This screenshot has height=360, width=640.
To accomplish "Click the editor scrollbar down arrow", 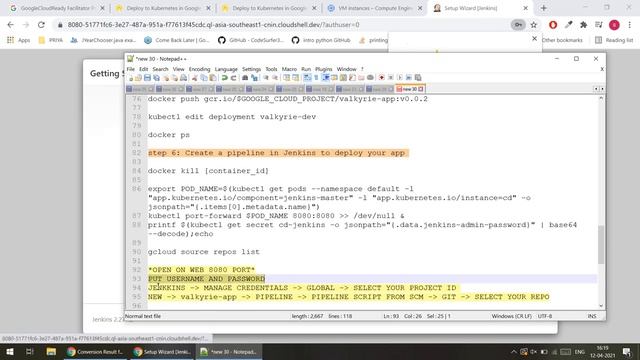I will 601,306.
